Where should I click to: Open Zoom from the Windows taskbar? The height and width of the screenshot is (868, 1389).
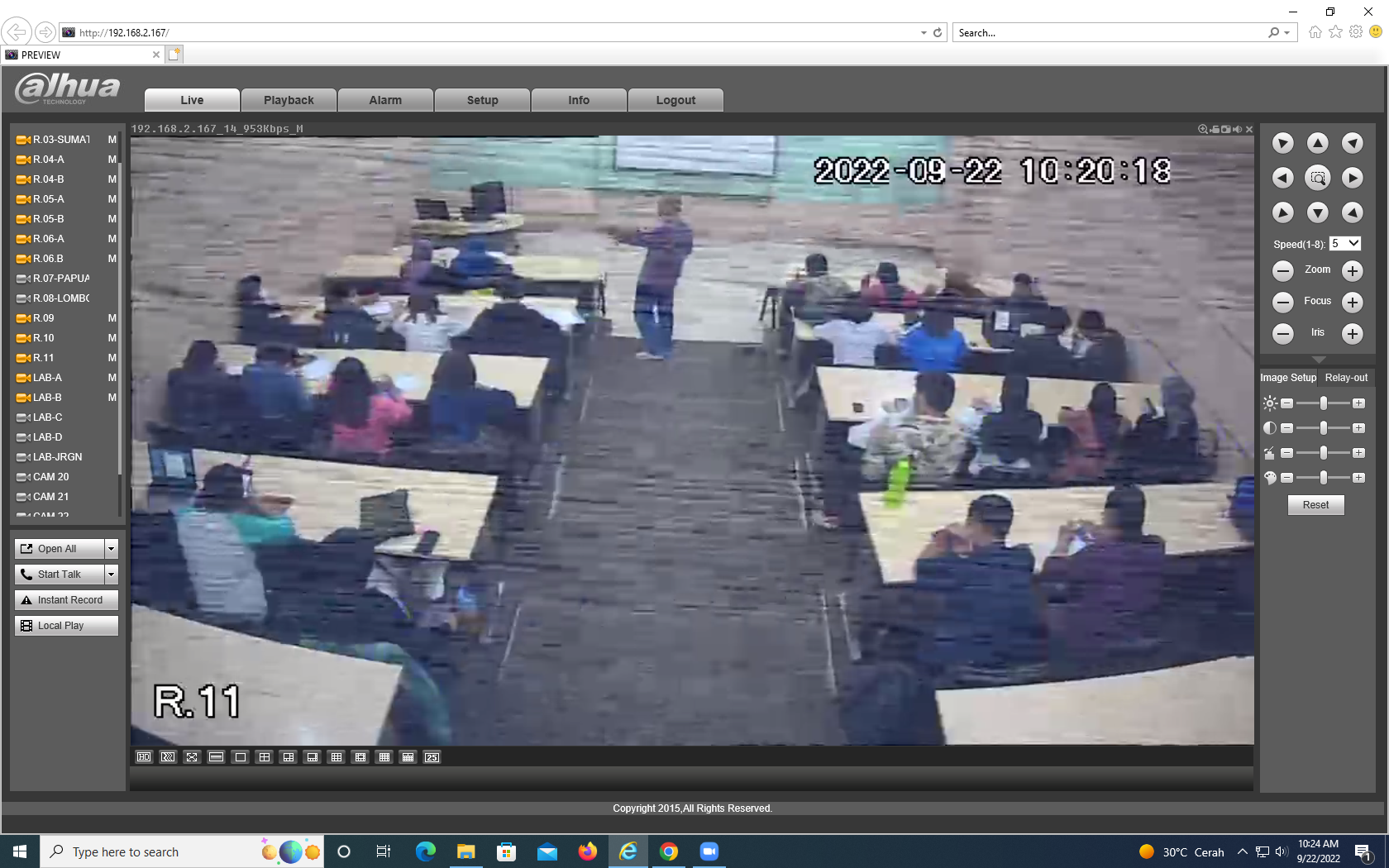tap(709, 851)
